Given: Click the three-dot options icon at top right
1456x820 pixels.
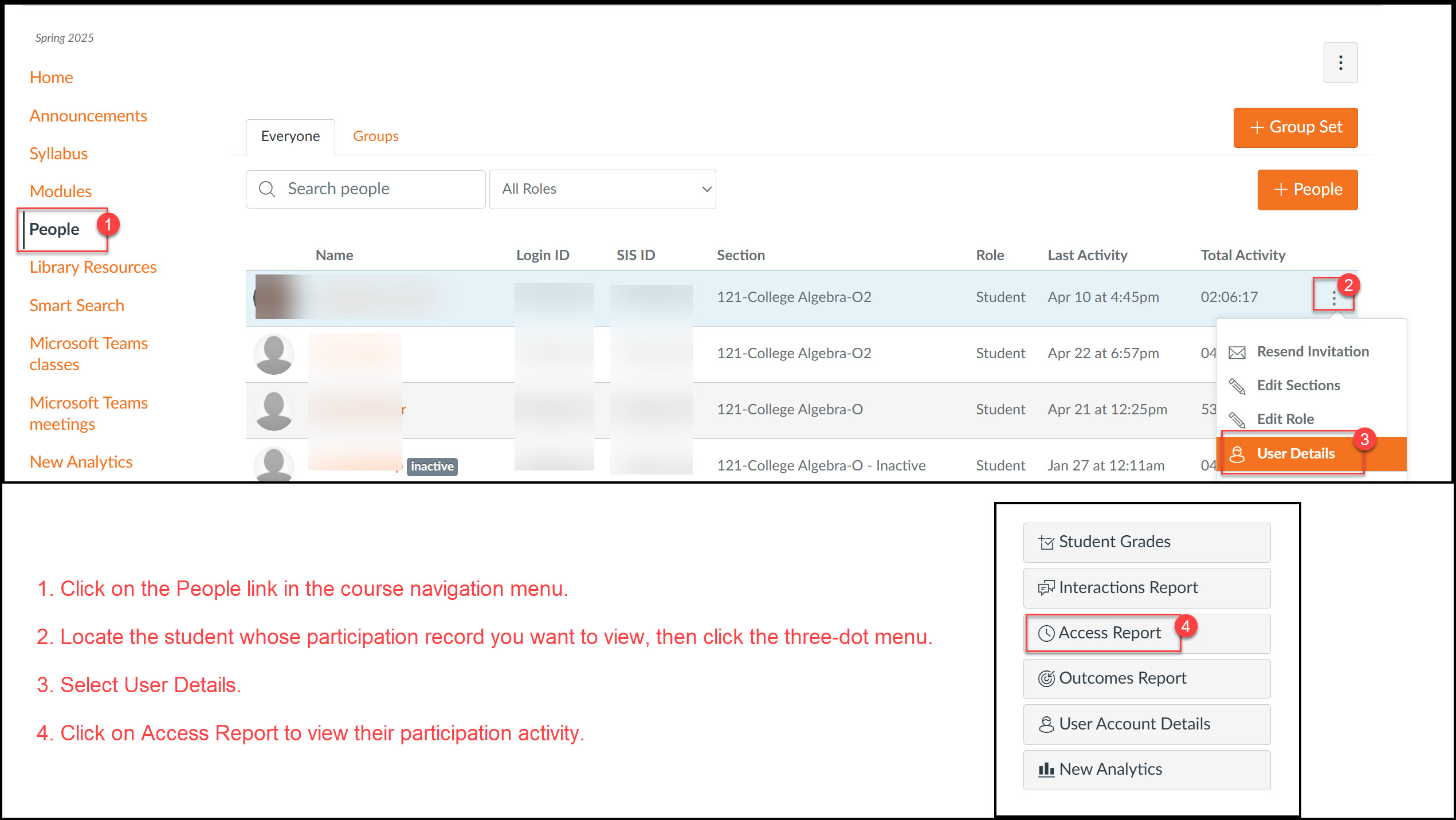Looking at the screenshot, I should [1340, 62].
